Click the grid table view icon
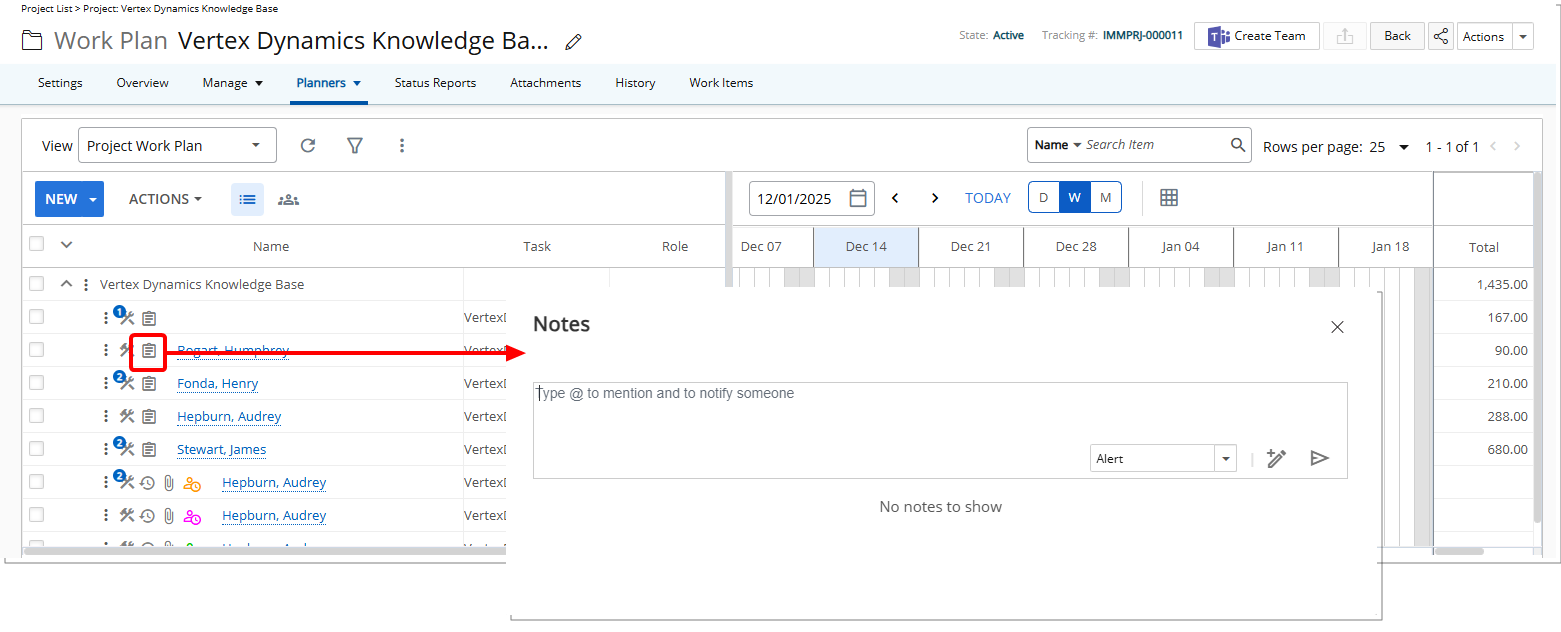 1168,198
